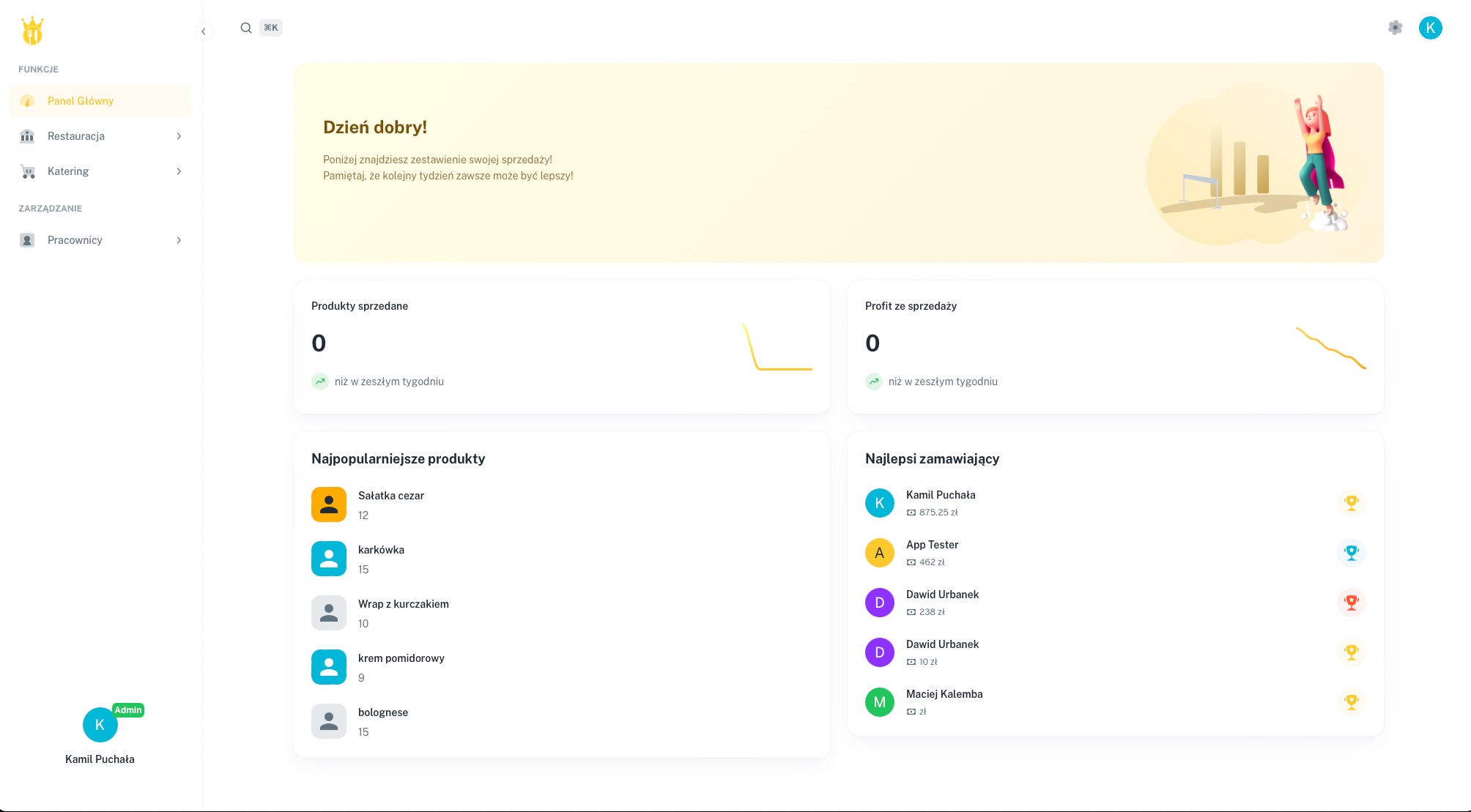The width and height of the screenshot is (1471, 812).
Task: Select Dawid Urbanek in Najlepsi zamawiający
Action: point(942,595)
